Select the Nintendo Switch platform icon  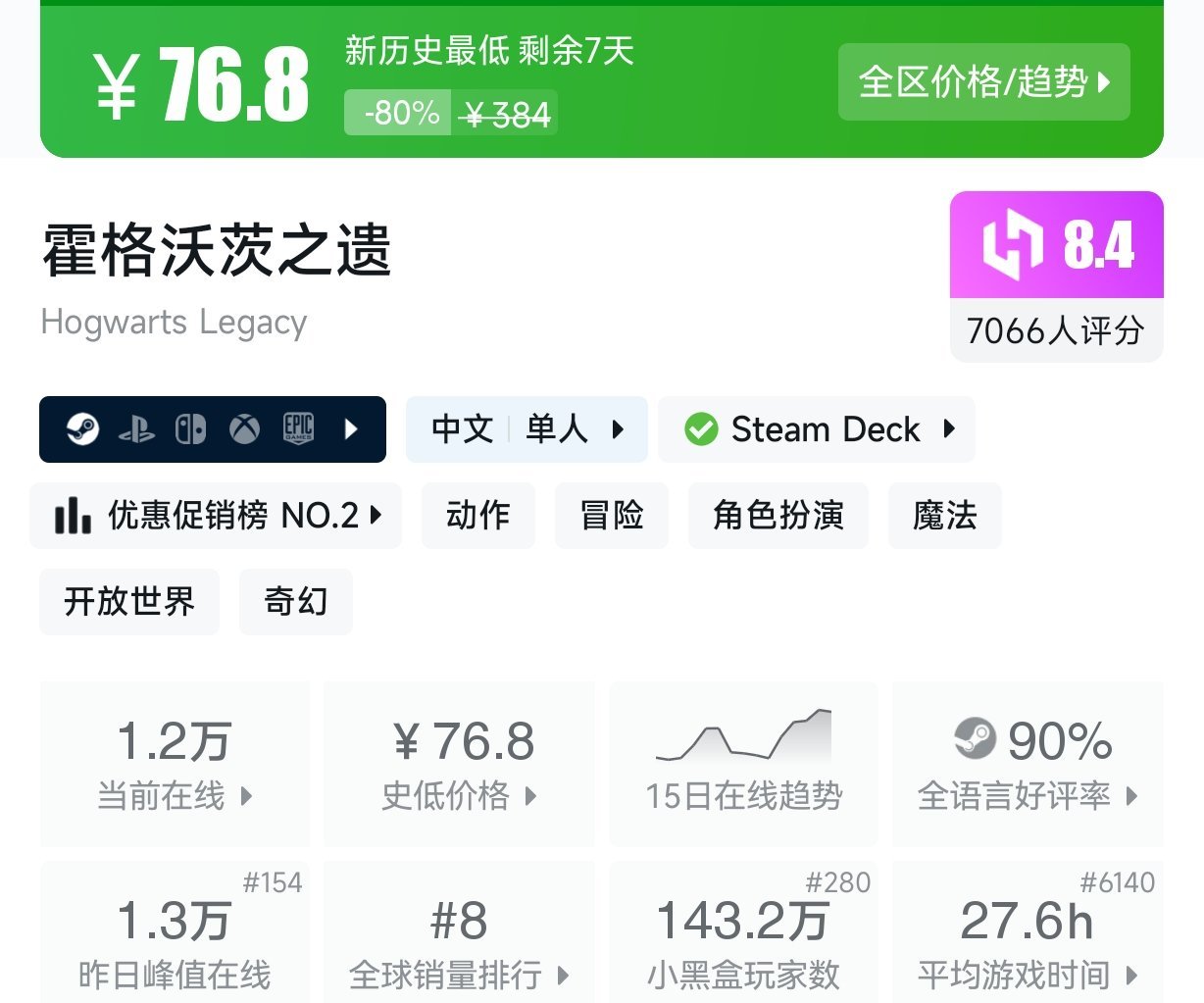[x=190, y=429]
